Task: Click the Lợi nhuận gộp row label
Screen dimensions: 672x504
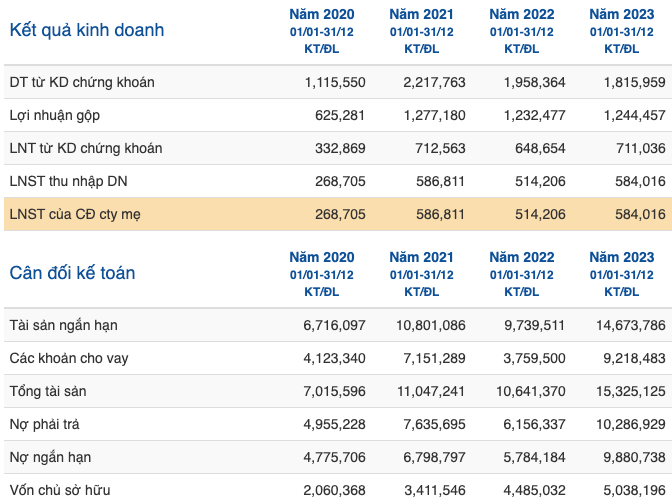Action: coord(55,115)
